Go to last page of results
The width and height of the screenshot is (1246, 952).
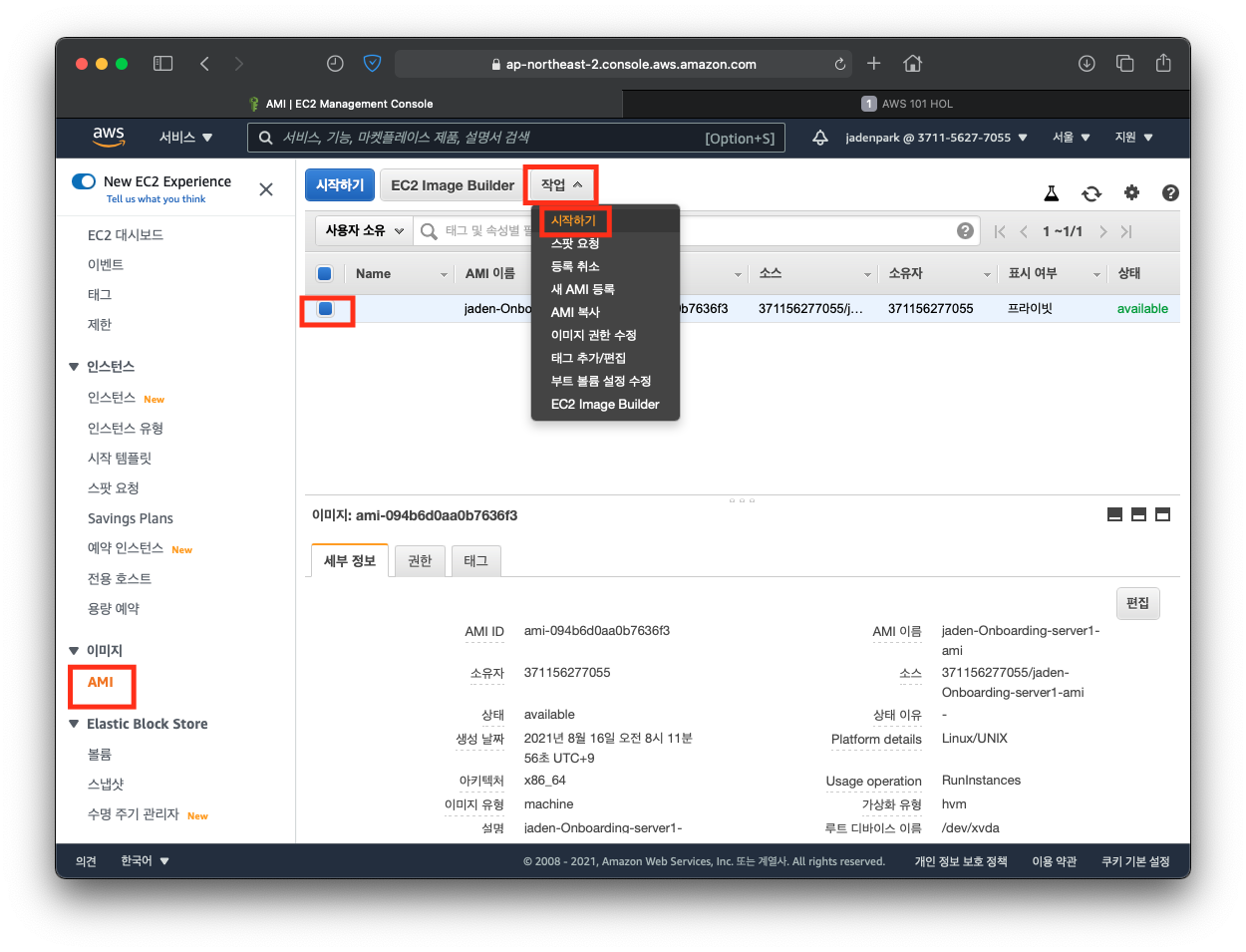click(1126, 231)
